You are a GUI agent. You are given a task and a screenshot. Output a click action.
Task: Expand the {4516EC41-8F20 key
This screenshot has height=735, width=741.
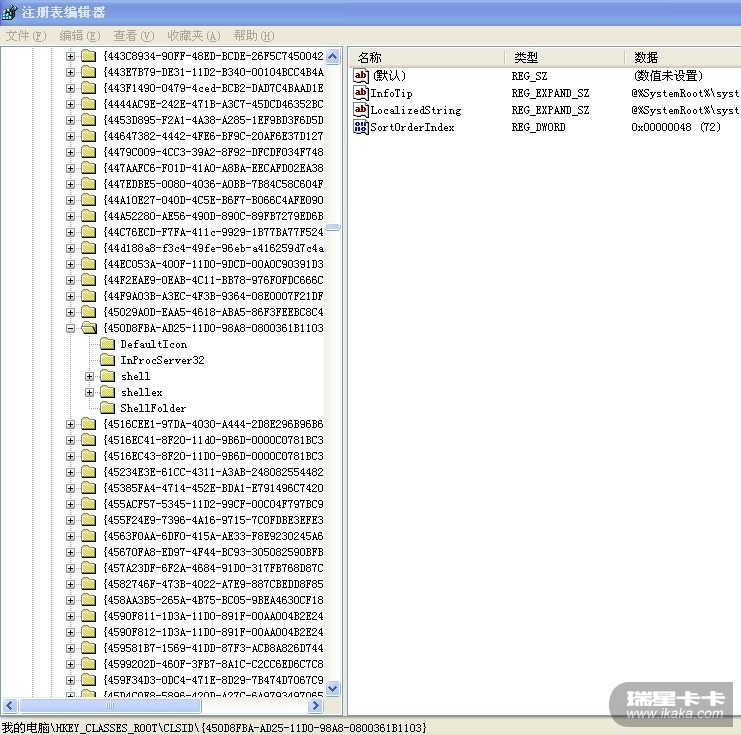[x=70, y=440]
